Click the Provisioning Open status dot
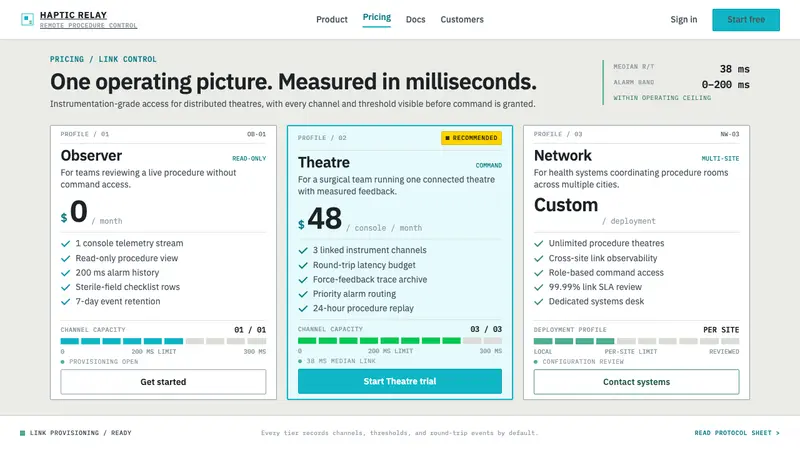The width and height of the screenshot is (800, 450). [x=63, y=362]
